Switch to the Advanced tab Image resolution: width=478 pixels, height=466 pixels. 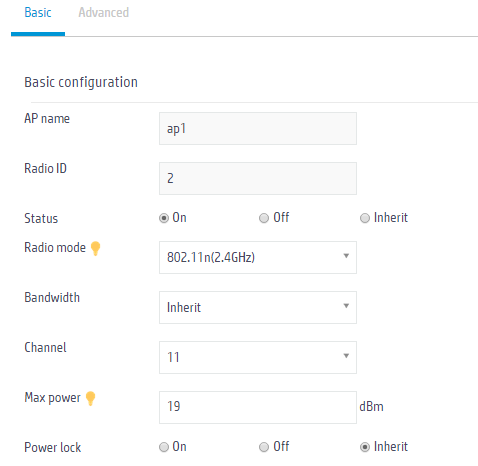tap(104, 13)
